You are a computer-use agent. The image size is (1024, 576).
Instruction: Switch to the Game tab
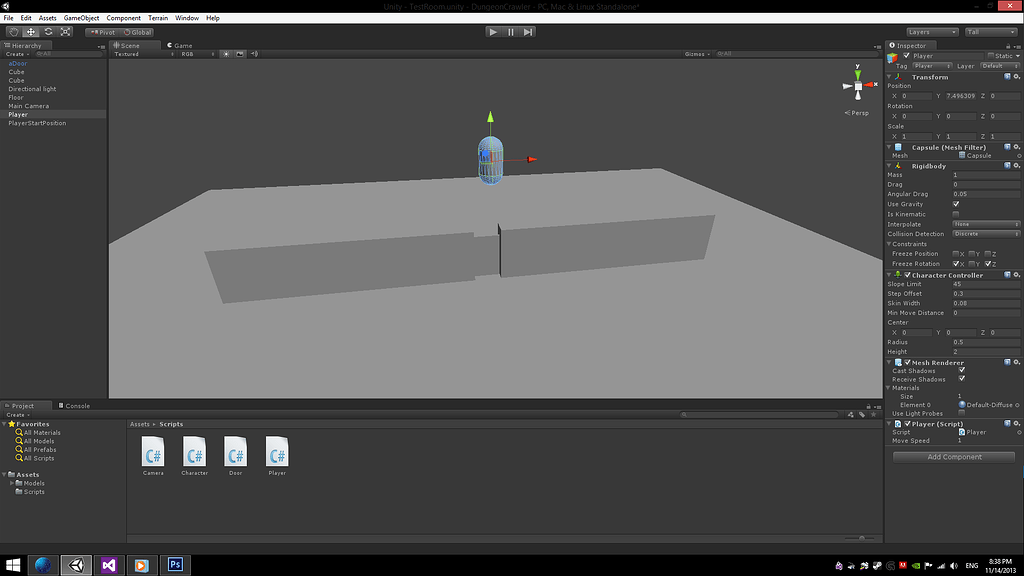point(177,45)
